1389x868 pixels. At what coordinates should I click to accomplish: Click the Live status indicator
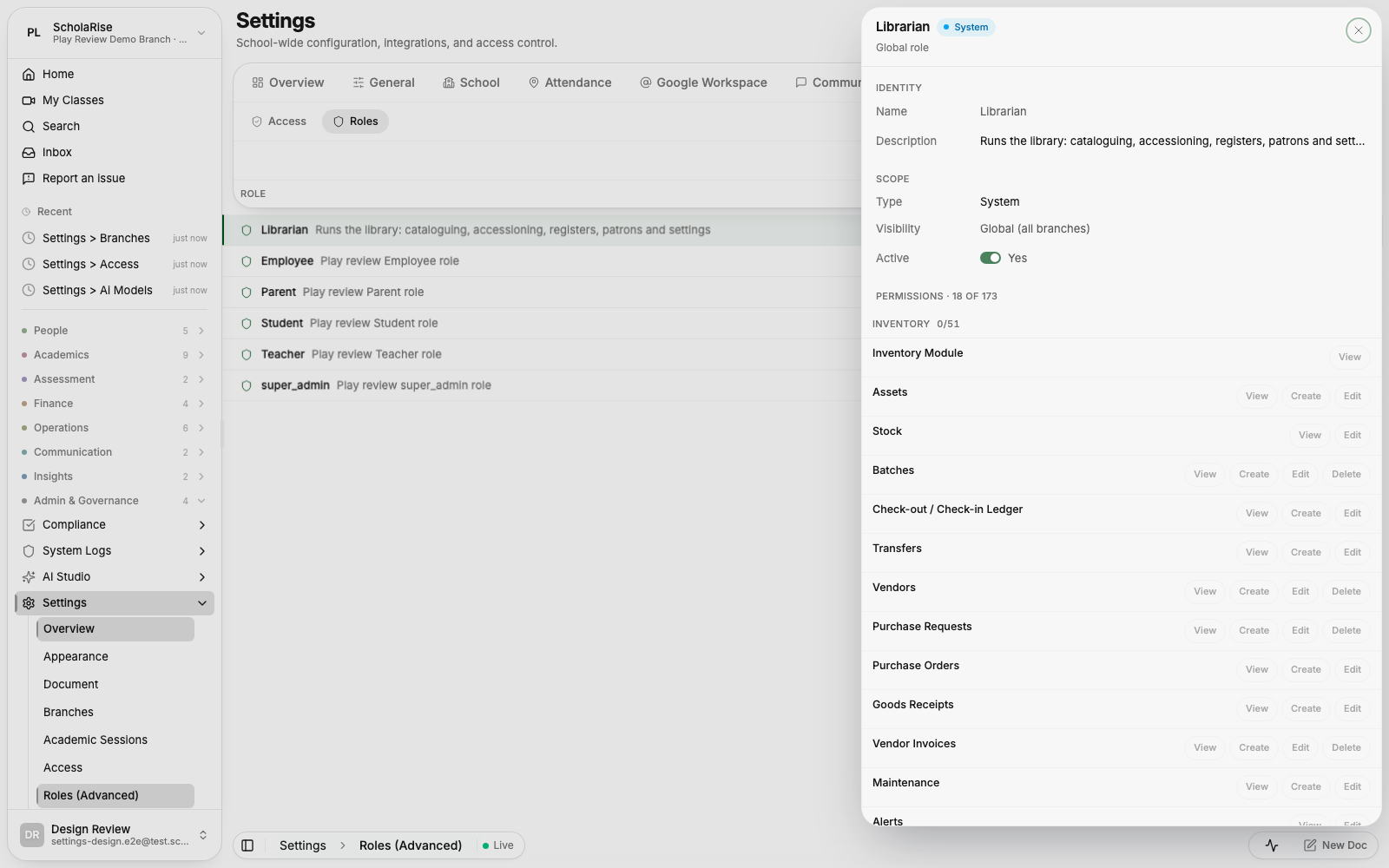click(x=498, y=845)
